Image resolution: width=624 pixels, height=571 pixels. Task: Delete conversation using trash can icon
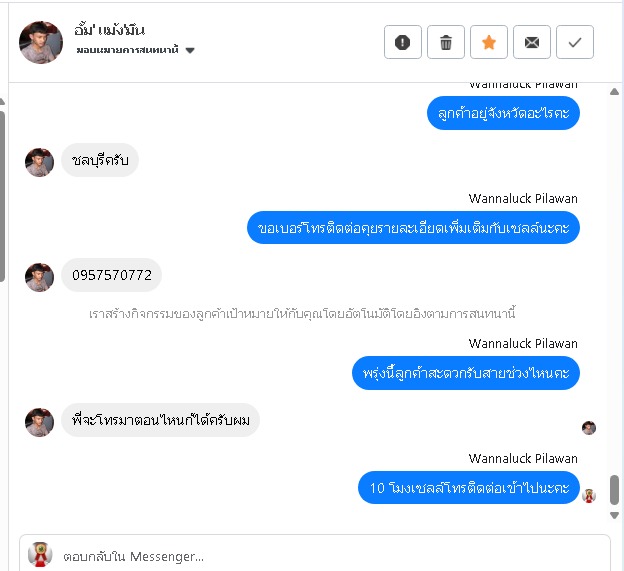pos(445,42)
